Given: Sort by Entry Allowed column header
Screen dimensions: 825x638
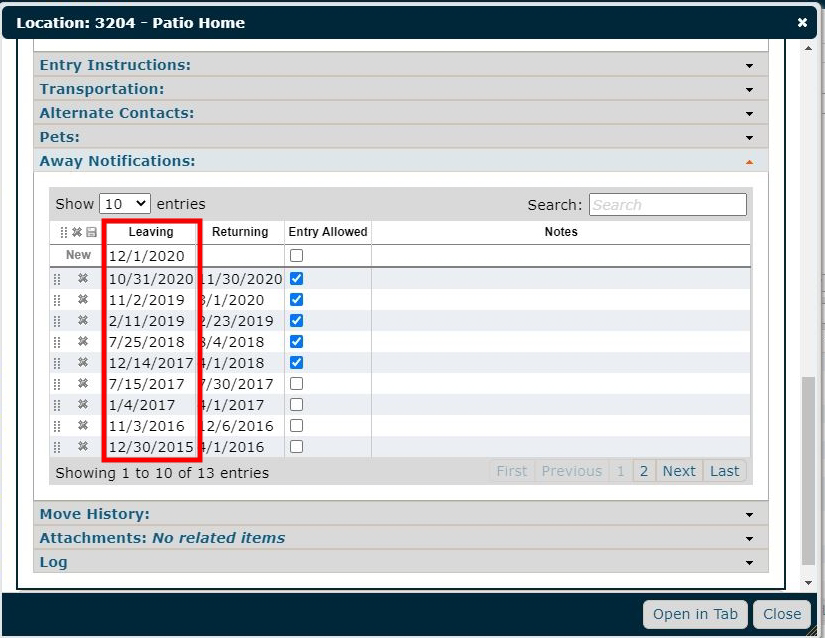Looking at the screenshot, I should (x=328, y=232).
